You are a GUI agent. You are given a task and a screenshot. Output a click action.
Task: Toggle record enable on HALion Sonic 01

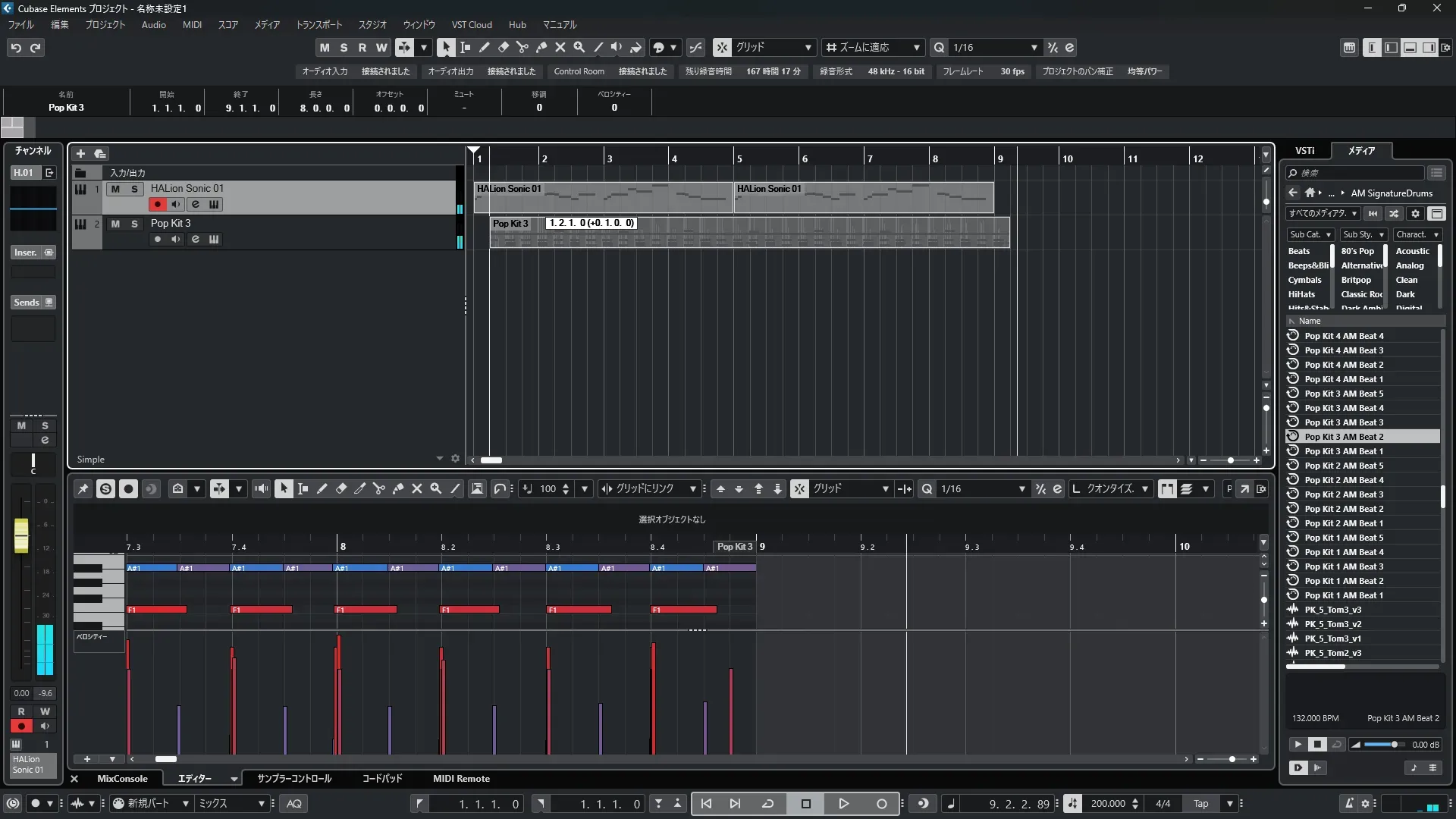[157, 204]
